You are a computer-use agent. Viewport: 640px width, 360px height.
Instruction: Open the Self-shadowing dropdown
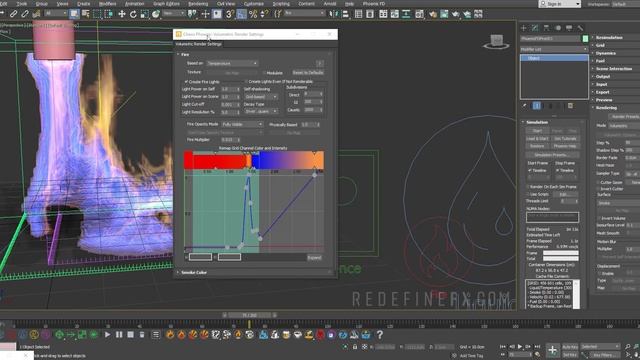261,96
